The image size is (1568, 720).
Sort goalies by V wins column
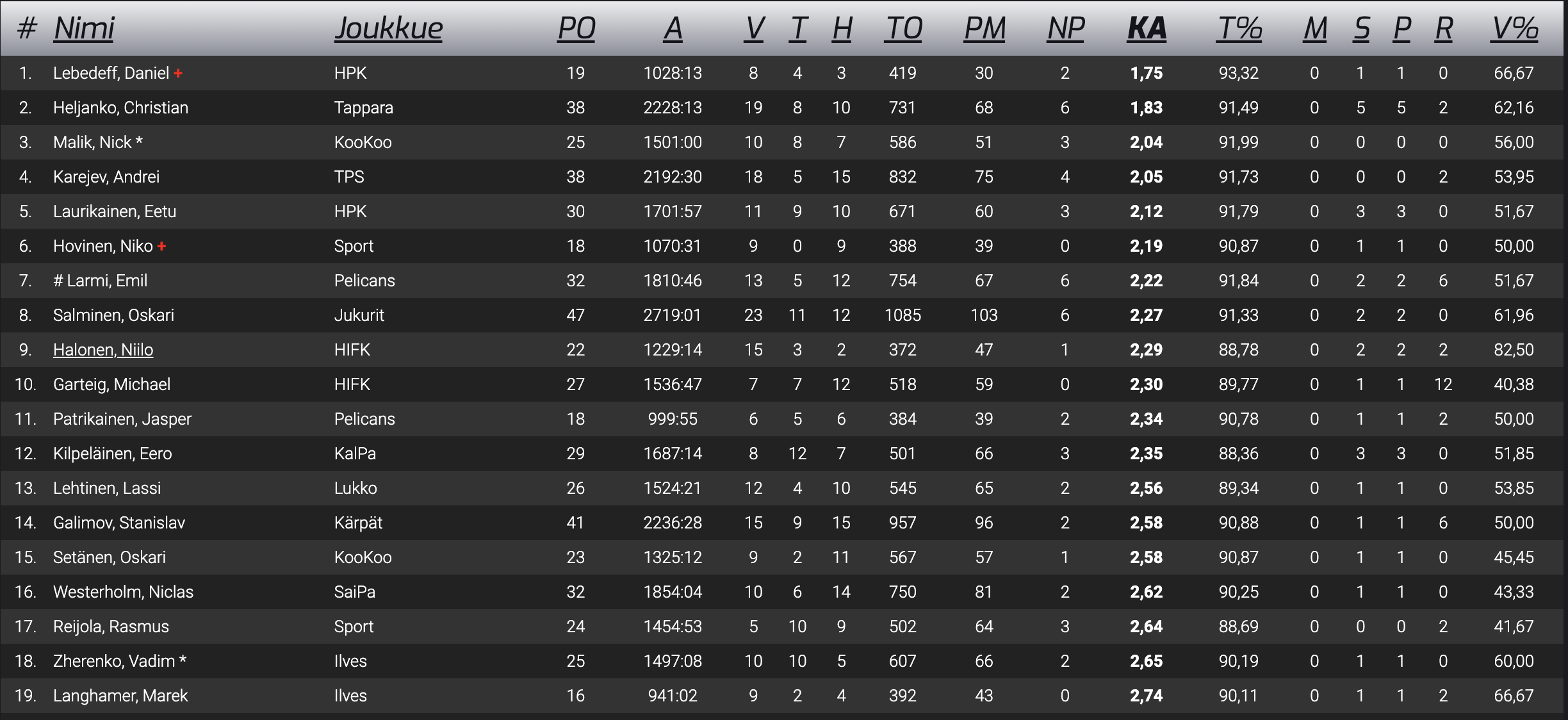[x=754, y=28]
